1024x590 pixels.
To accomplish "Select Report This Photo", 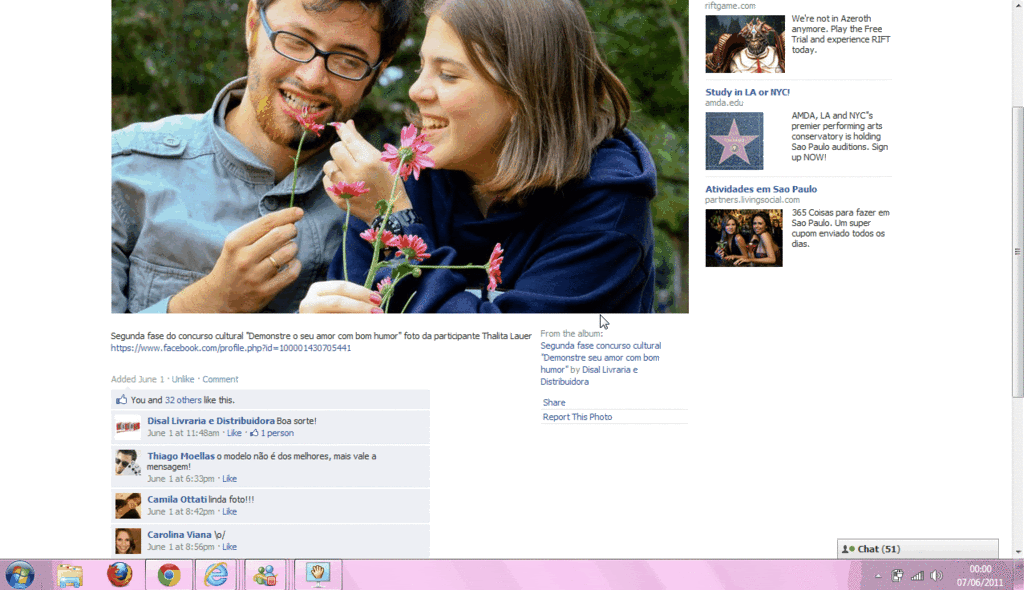I will 577,417.
